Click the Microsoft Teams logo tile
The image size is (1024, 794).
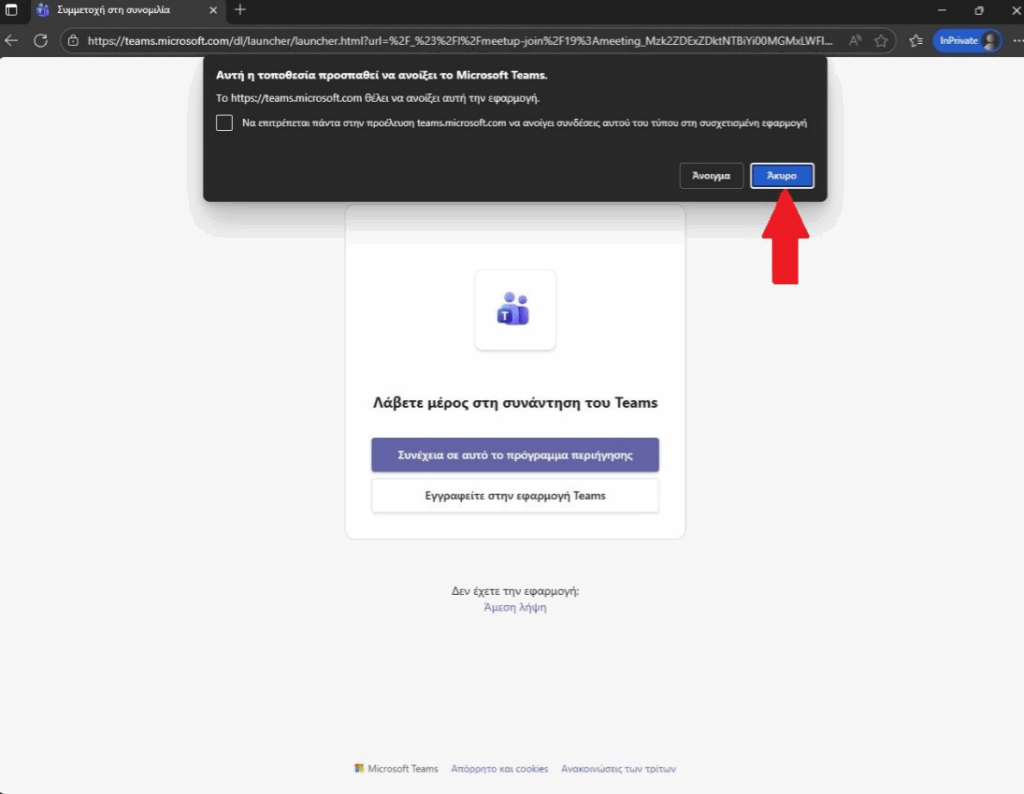pos(514,310)
